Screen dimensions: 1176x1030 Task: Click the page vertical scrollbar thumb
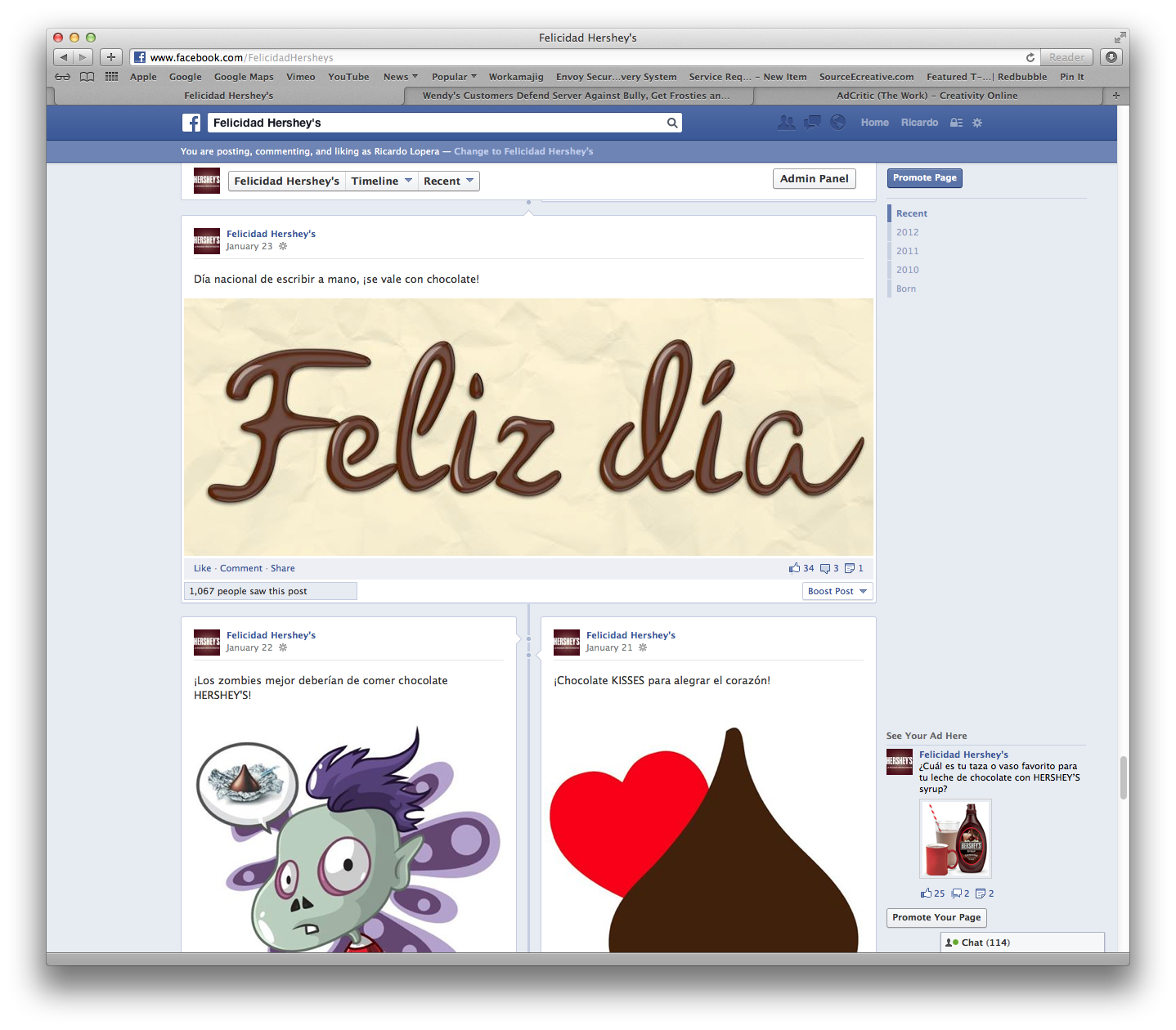point(1124,777)
